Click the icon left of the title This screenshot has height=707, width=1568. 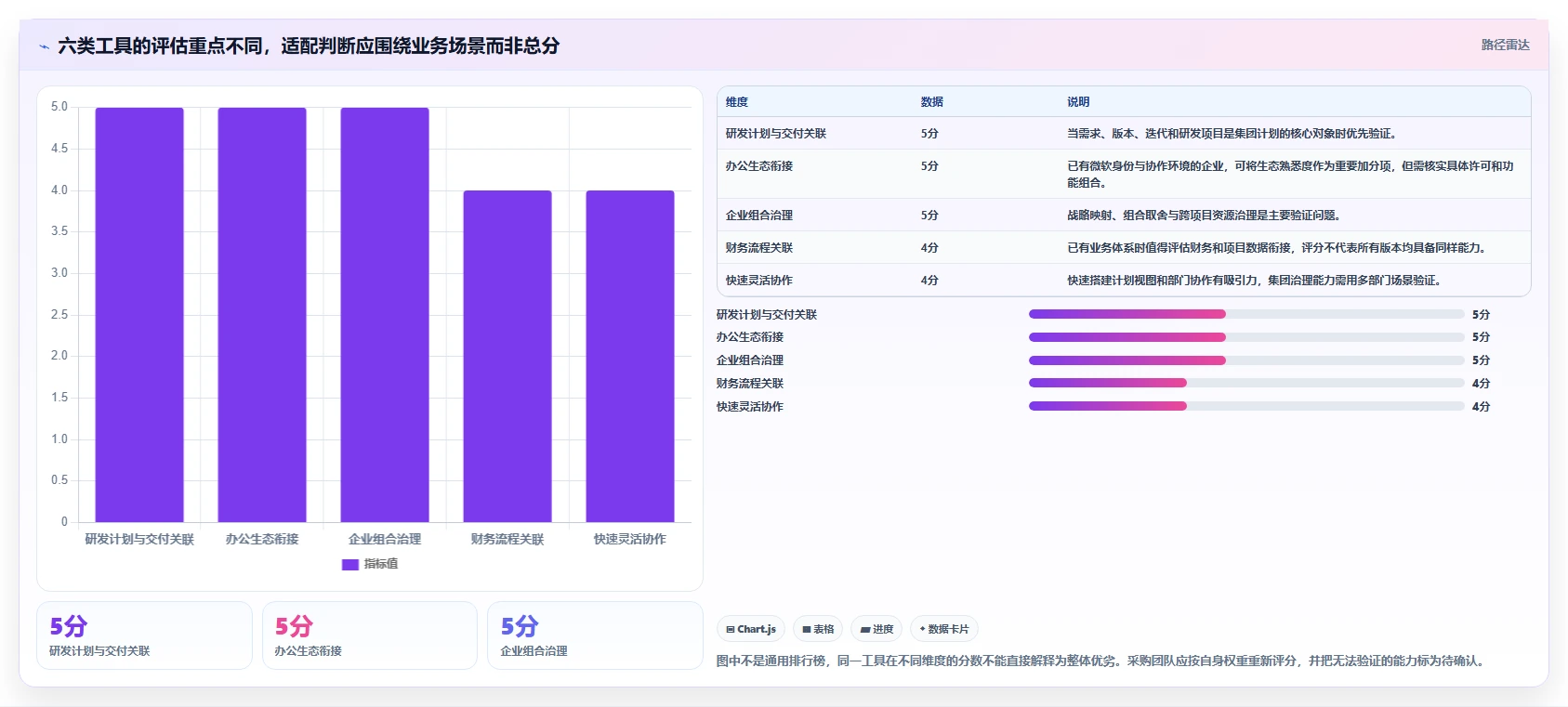click(44, 46)
